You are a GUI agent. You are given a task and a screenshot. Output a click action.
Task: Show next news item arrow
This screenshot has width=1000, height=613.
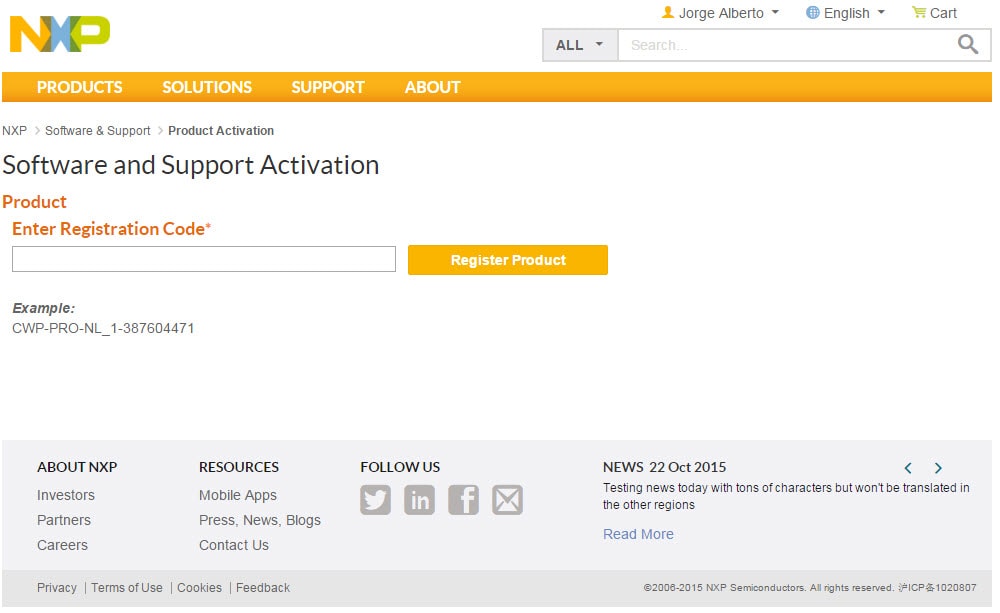click(x=938, y=468)
